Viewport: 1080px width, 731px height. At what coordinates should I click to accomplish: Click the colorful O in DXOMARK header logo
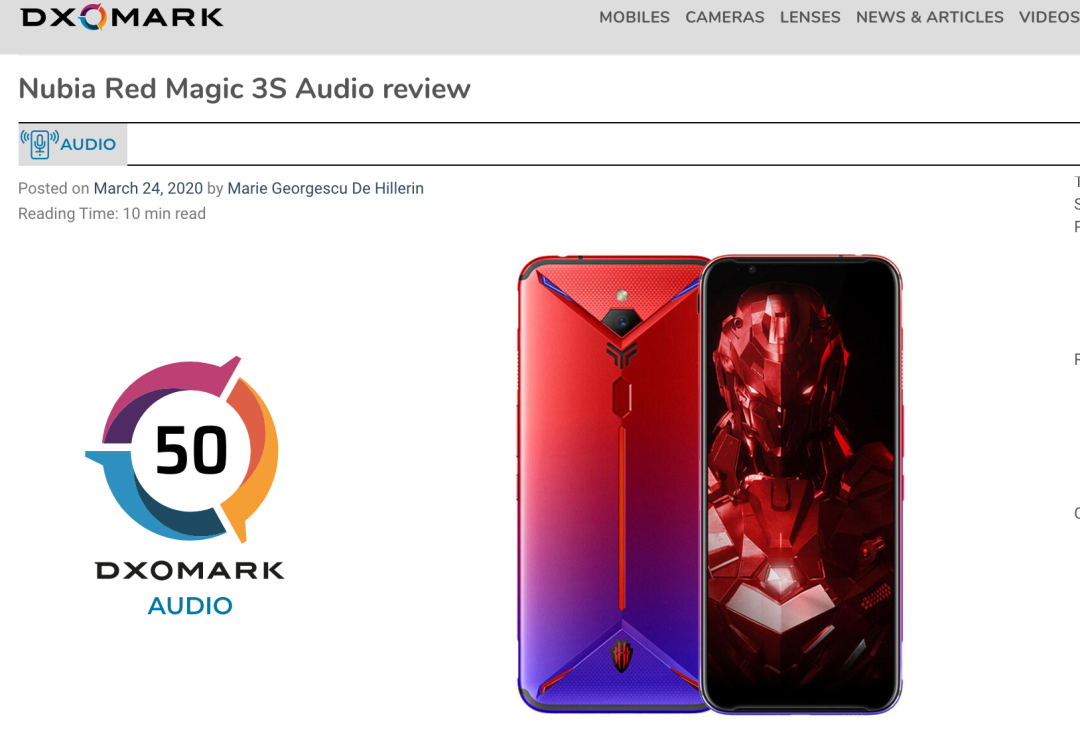[x=93, y=17]
